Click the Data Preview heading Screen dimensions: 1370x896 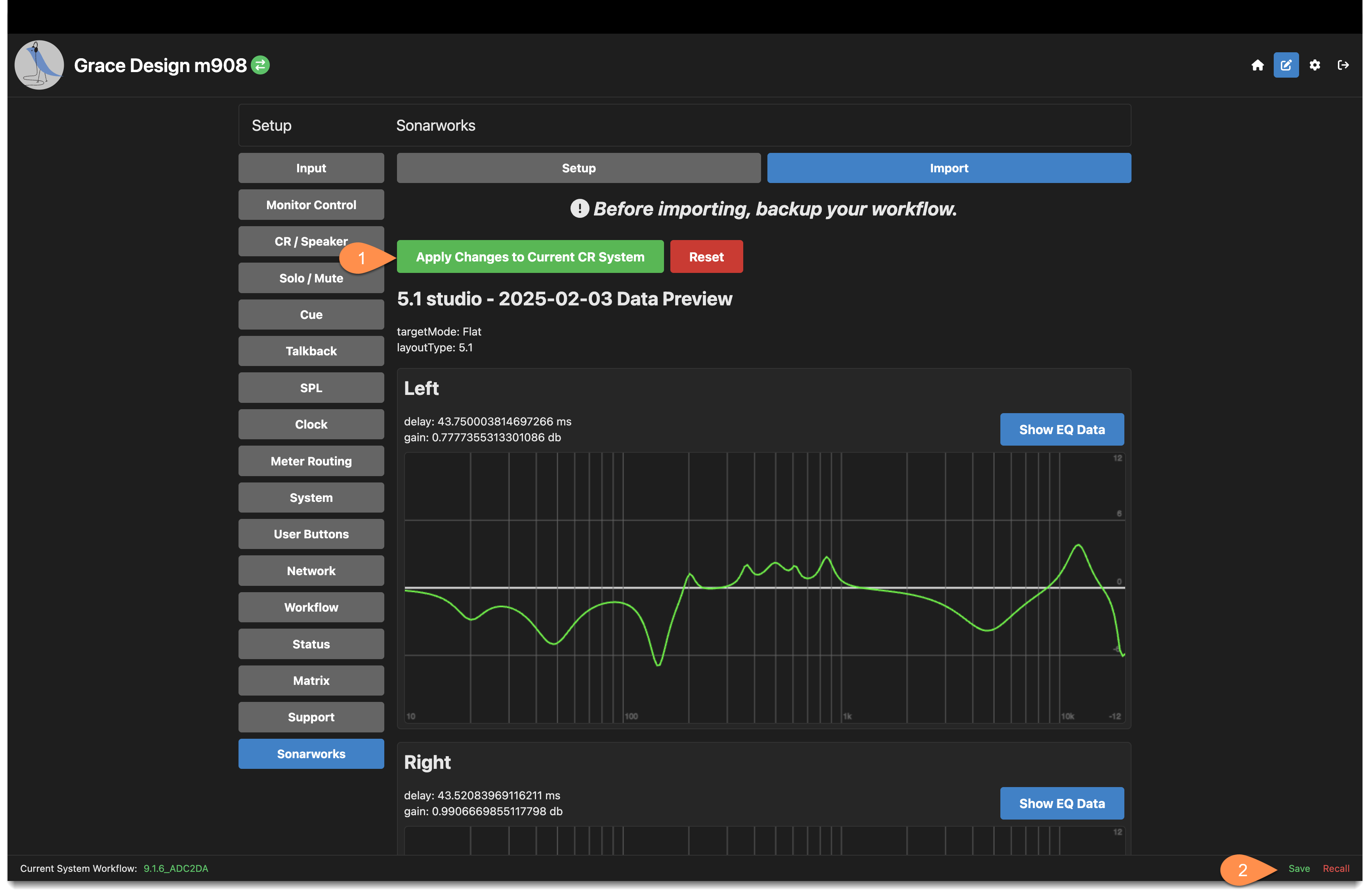pyautogui.click(x=565, y=299)
